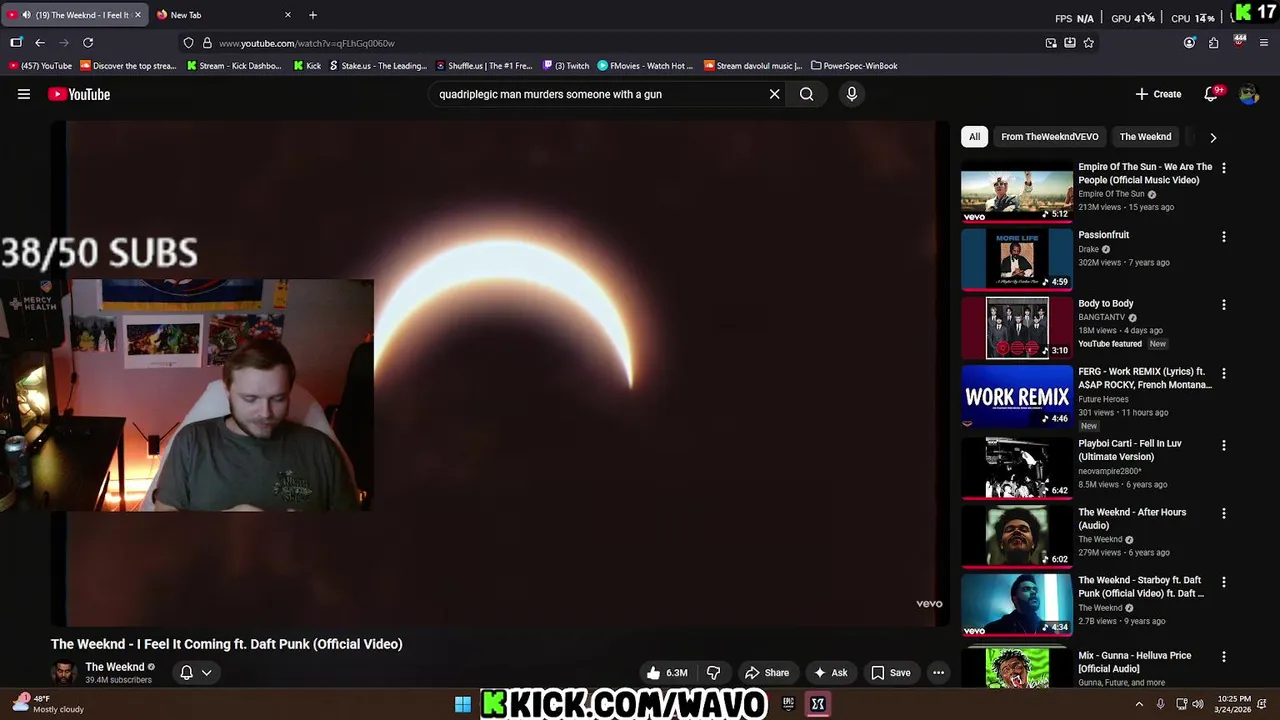Submit search with the magnifier button
The image size is (1280, 720).
[x=807, y=94]
